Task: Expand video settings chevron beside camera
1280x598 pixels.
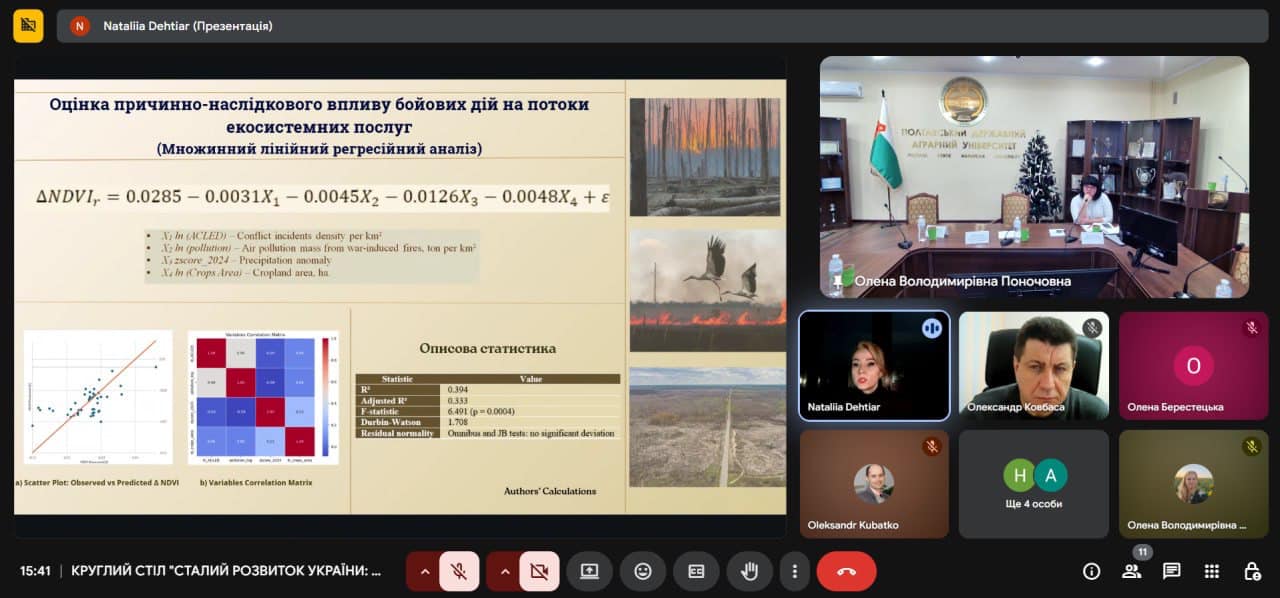Action: 505,571
